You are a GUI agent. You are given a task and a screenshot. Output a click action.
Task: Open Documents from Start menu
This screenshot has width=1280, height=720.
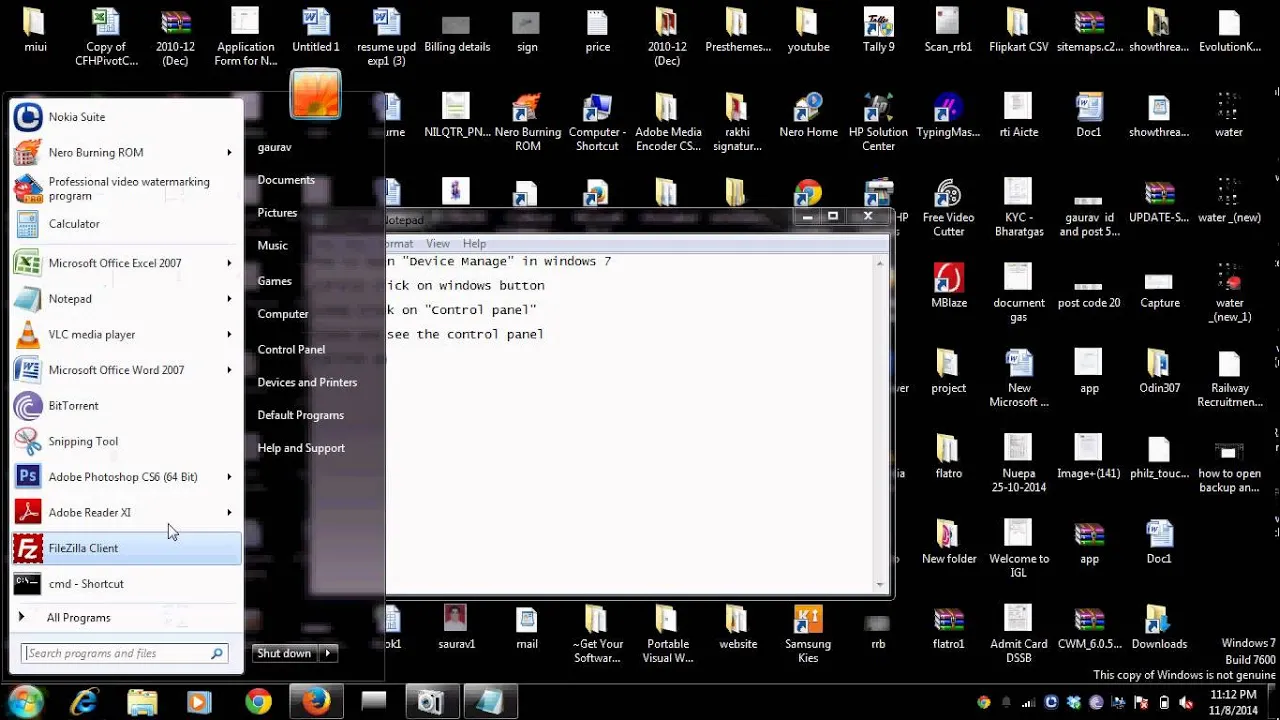(x=286, y=180)
